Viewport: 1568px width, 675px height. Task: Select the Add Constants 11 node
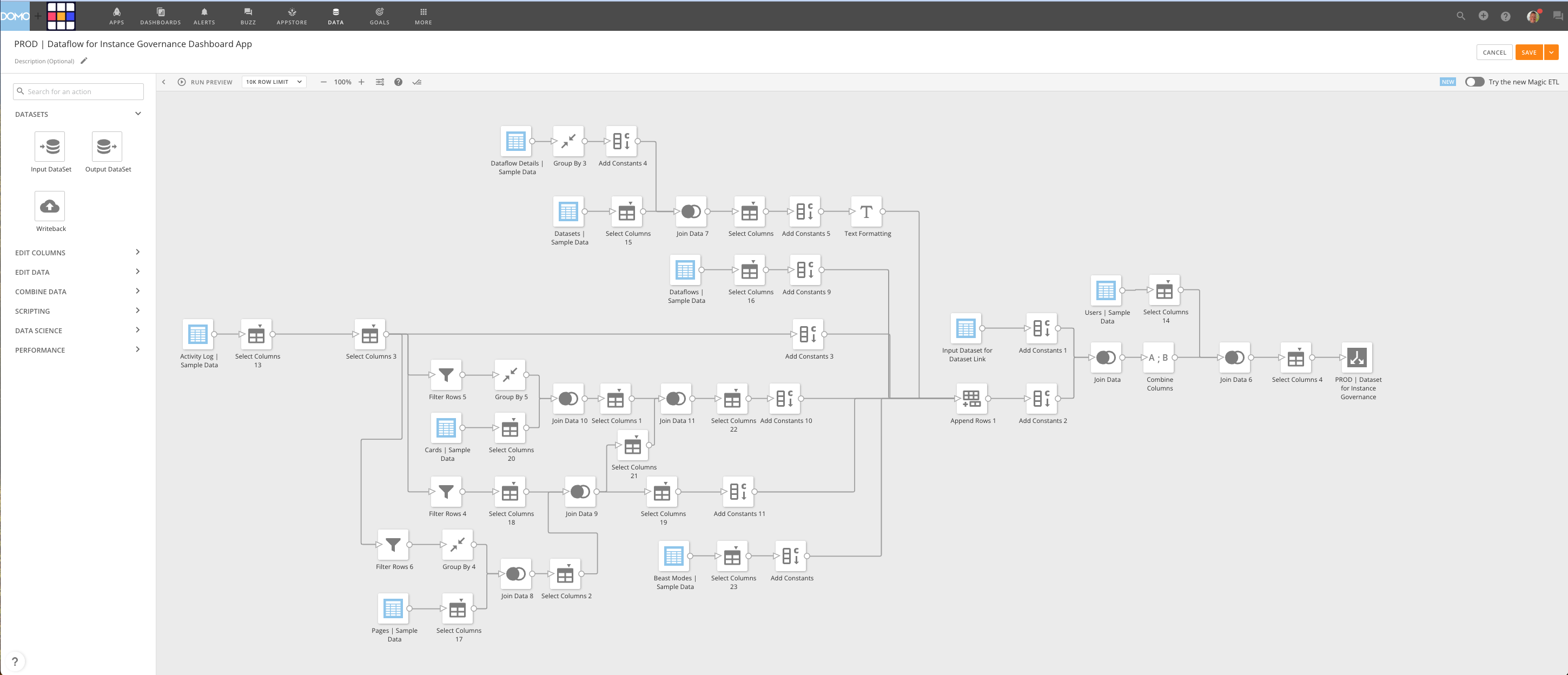coord(738,492)
